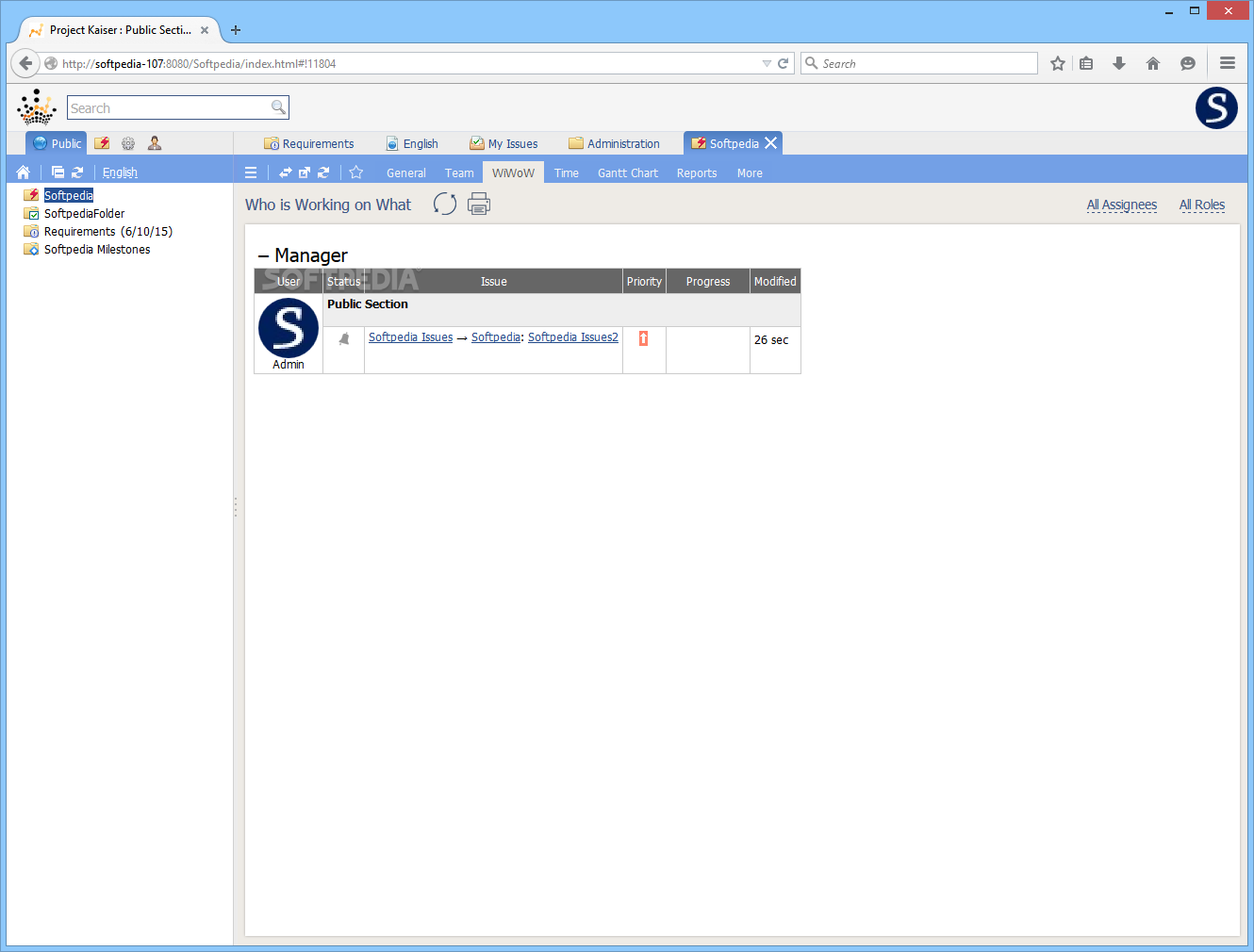Open the browser downloads arrow icon

point(1119,63)
